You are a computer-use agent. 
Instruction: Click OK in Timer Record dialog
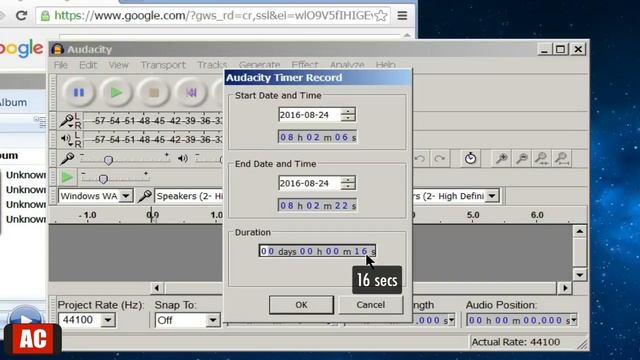tap(301, 305)
